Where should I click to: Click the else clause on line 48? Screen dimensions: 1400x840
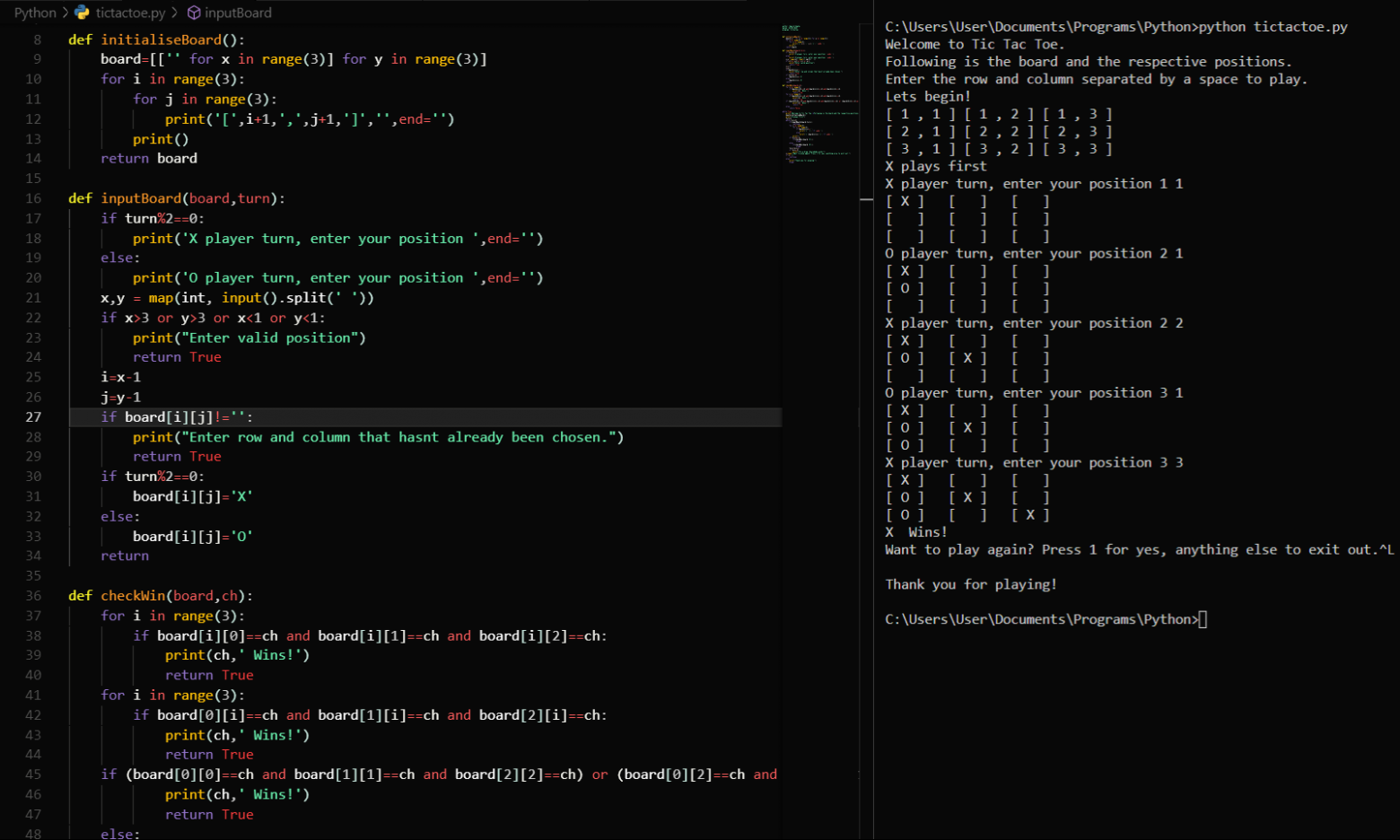pyautogui.click(x=119, y=833)
